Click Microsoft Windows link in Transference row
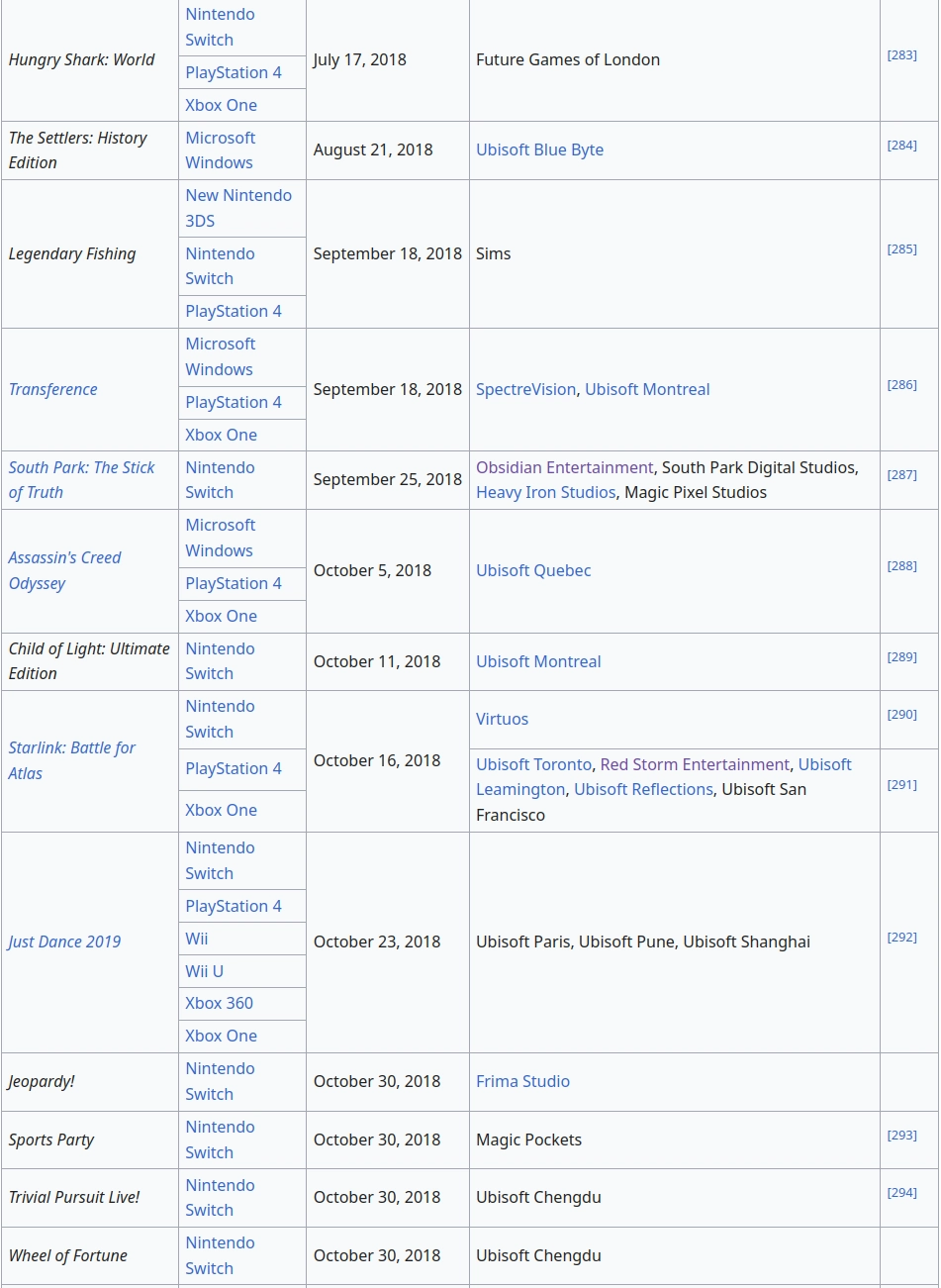The image size is (941, 1288). pyautogui.click(x=220, y=356)
